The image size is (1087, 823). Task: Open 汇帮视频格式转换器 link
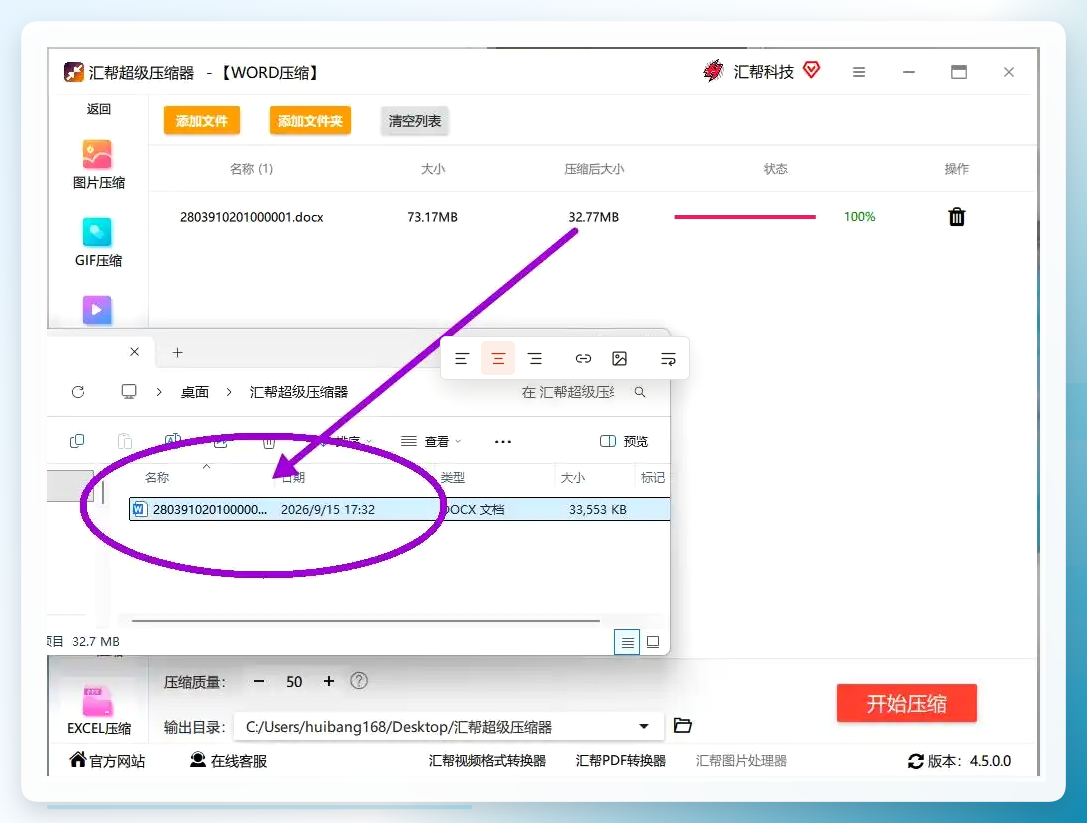point(487,761)
